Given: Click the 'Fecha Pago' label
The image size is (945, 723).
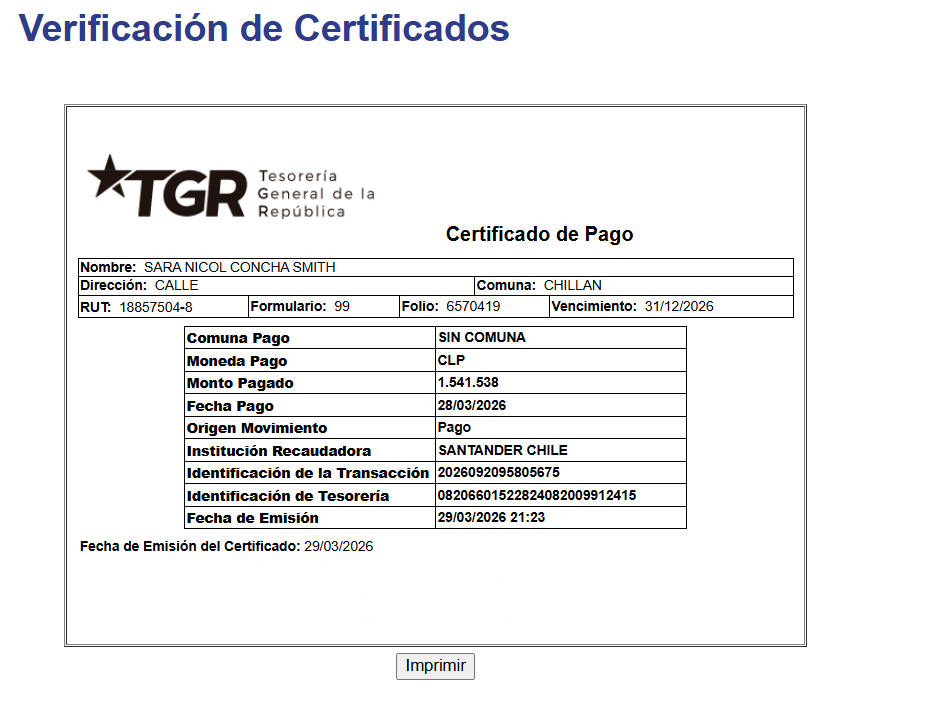Looking at the screenshot, I should 230,406.
